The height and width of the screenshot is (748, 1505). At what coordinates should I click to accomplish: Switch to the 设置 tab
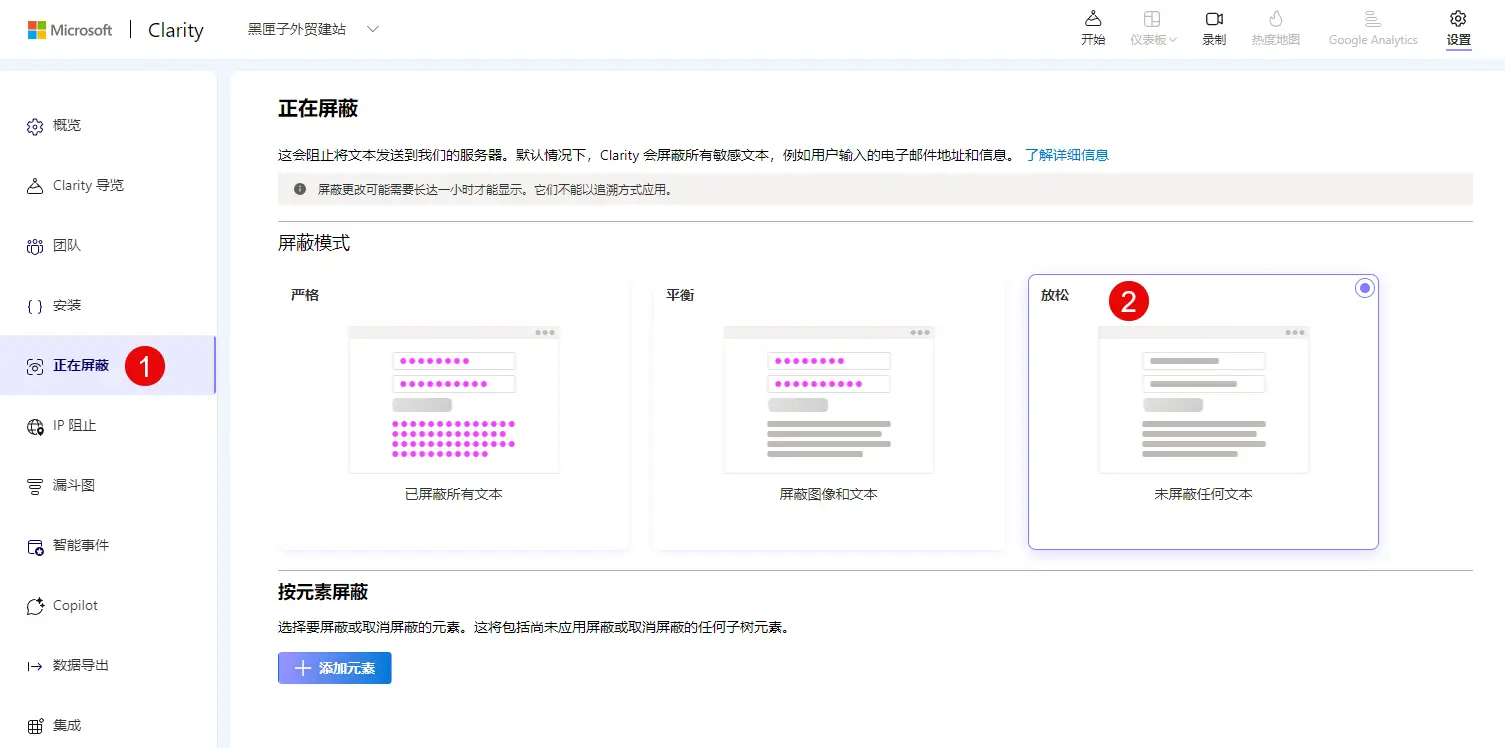tap(1458, 29)
